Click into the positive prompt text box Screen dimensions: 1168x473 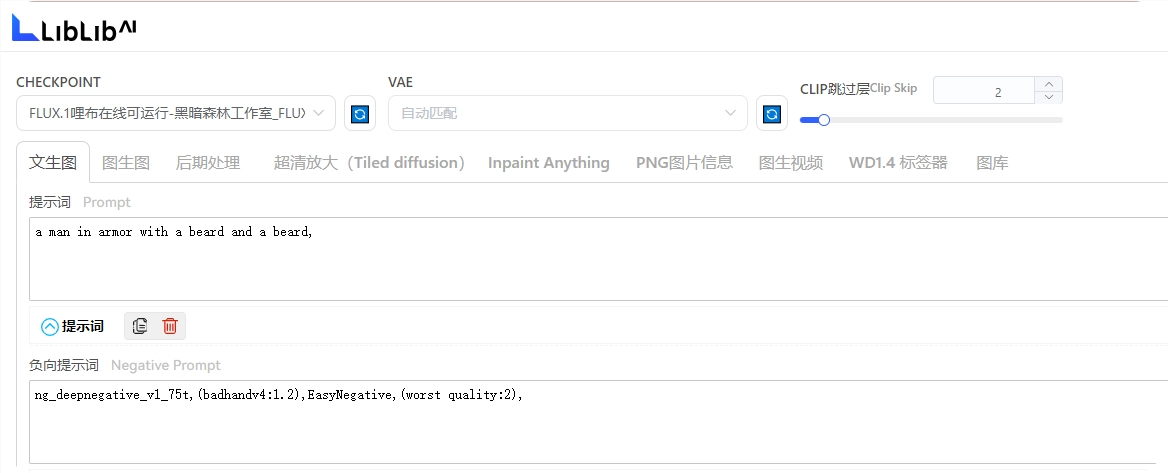(x=598, y=258)
